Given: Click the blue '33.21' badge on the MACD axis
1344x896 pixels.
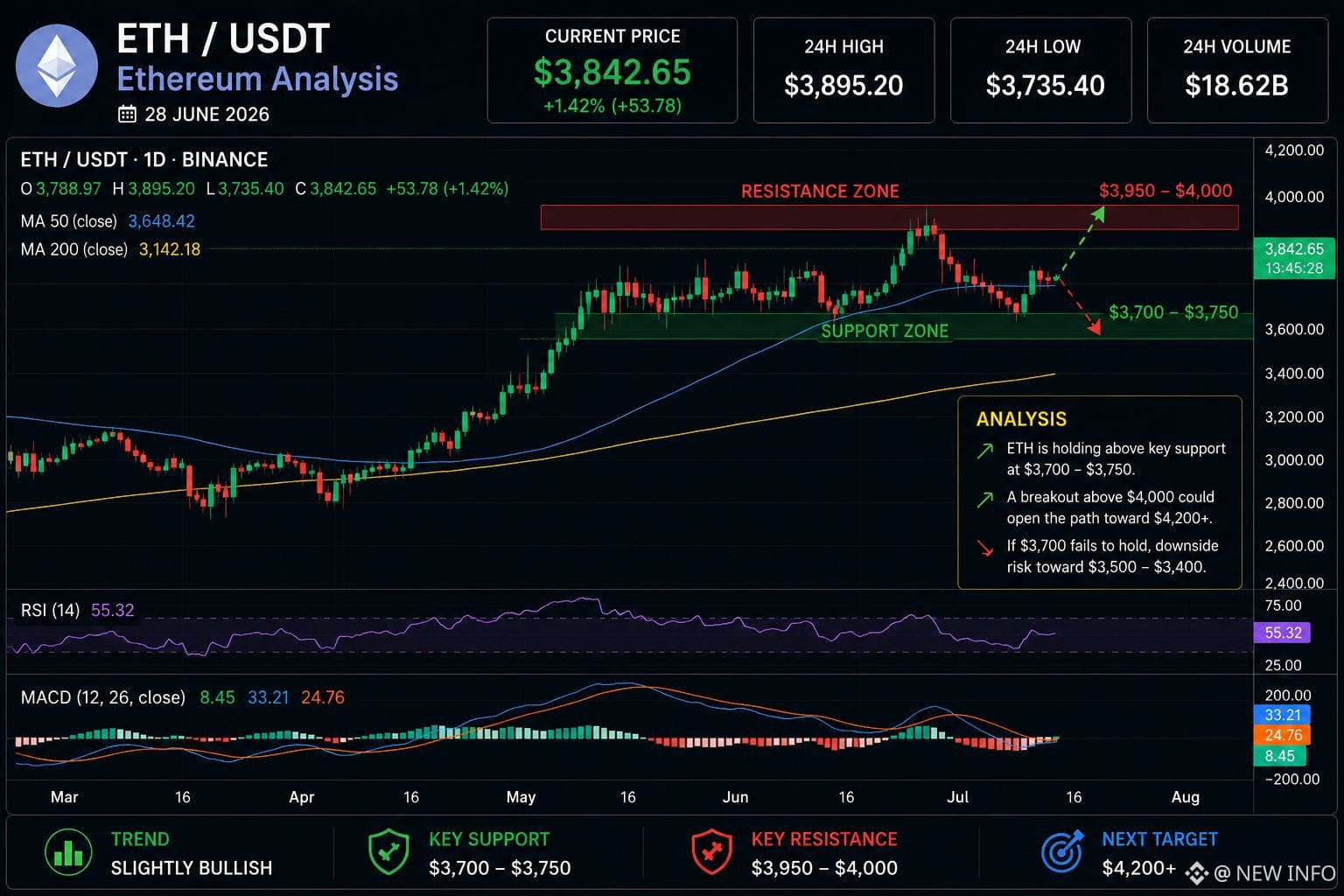Looking at the screenshot, I should coord(1282,715).
